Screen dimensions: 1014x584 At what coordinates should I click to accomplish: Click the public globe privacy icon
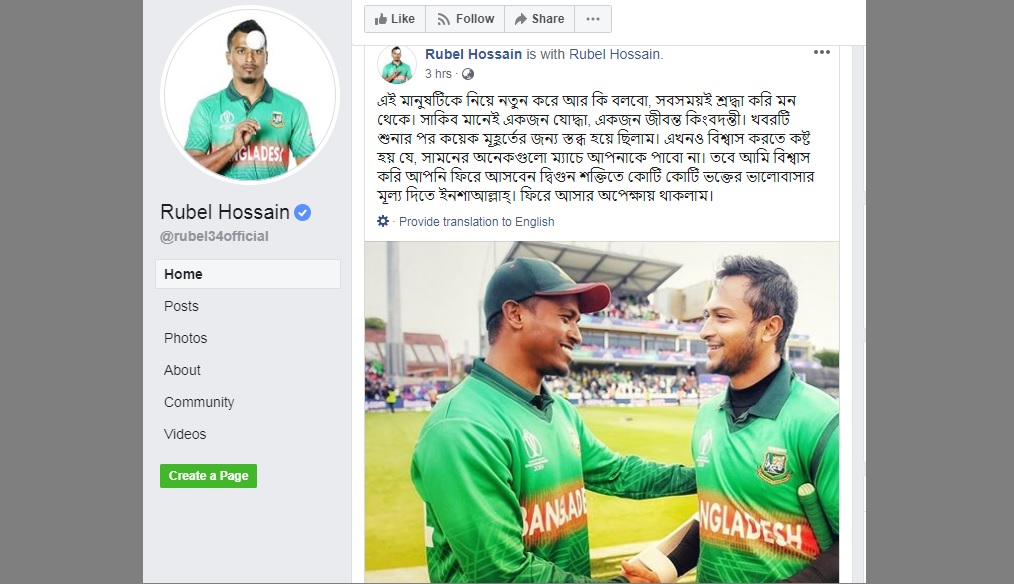click(x=468, y=74)
